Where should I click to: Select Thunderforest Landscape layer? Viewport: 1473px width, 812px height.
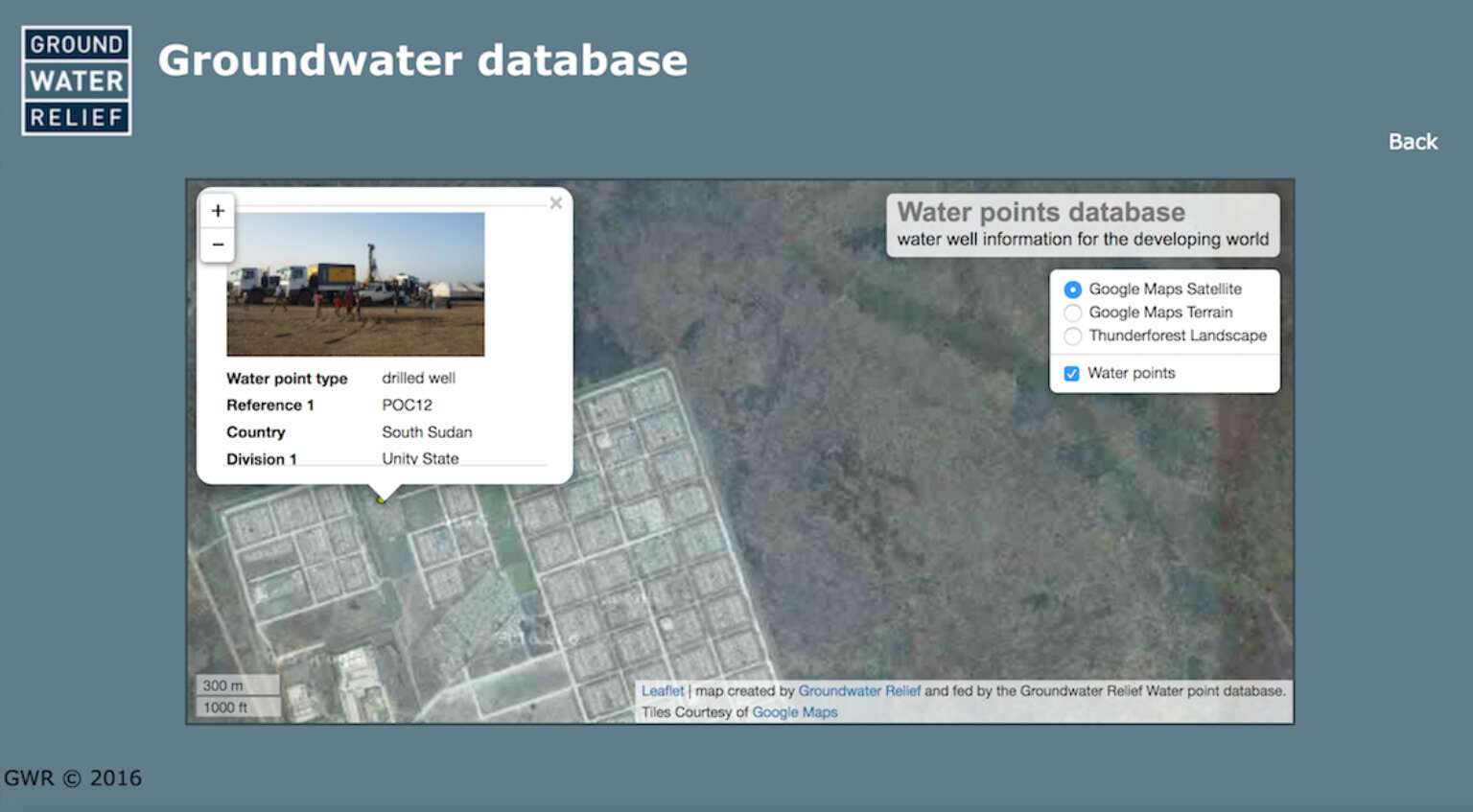[x=1072, y=336]
